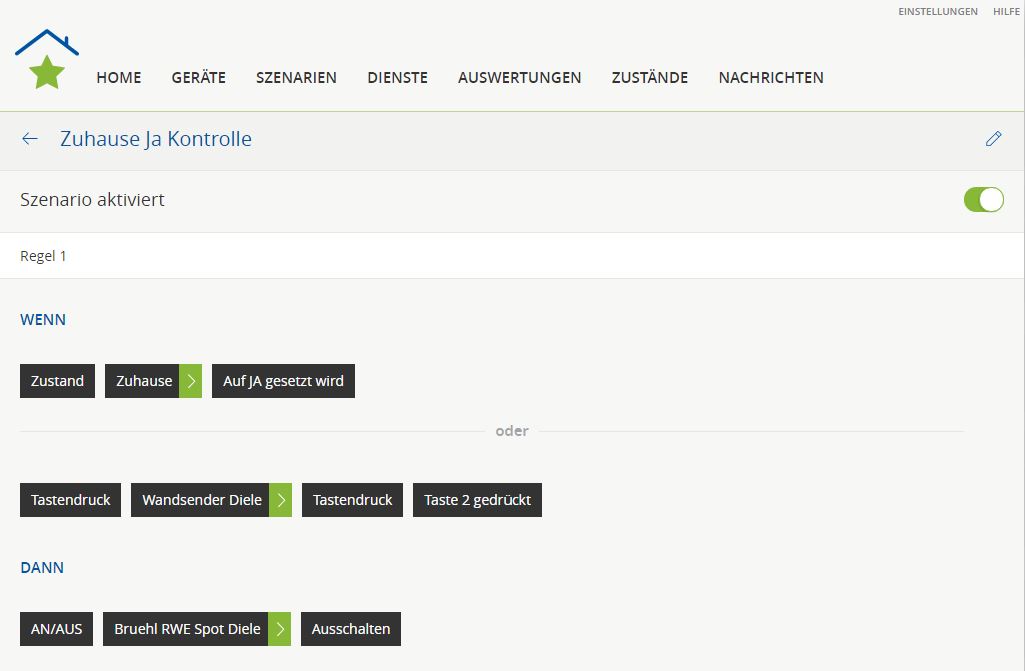Open Einstellungen link at top
Viewport: 1025px width, 671px height.
tap(938, 12)
